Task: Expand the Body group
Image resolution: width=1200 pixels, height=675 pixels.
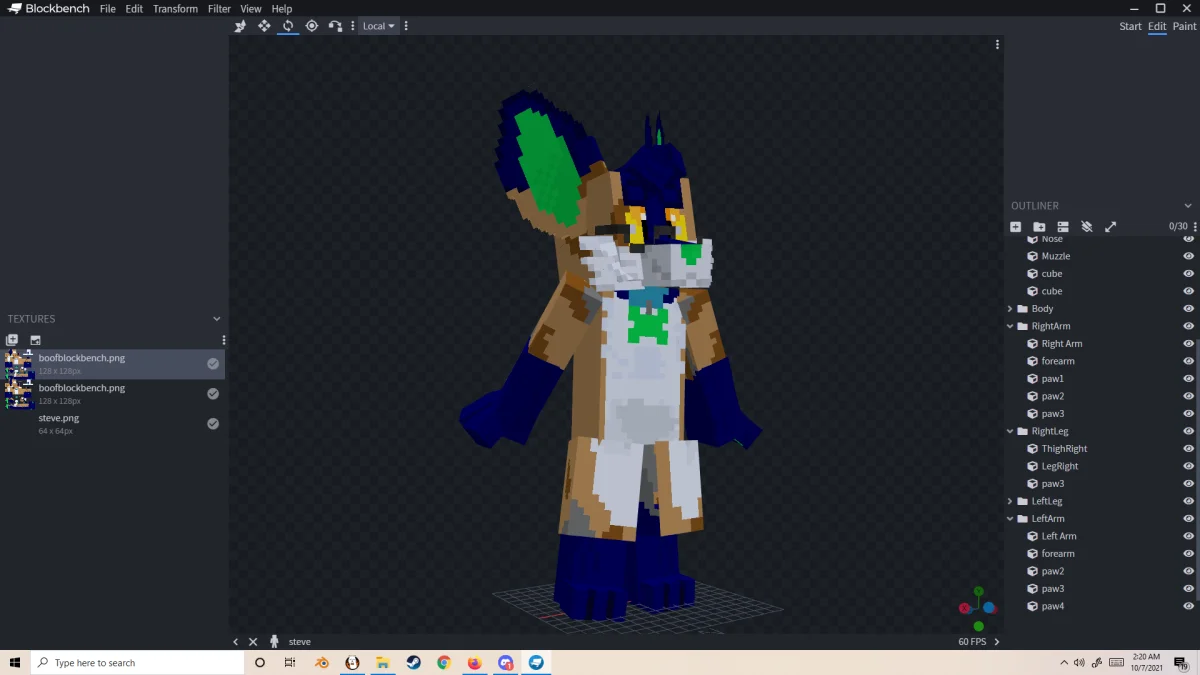Action: [x=1010, y=309]
